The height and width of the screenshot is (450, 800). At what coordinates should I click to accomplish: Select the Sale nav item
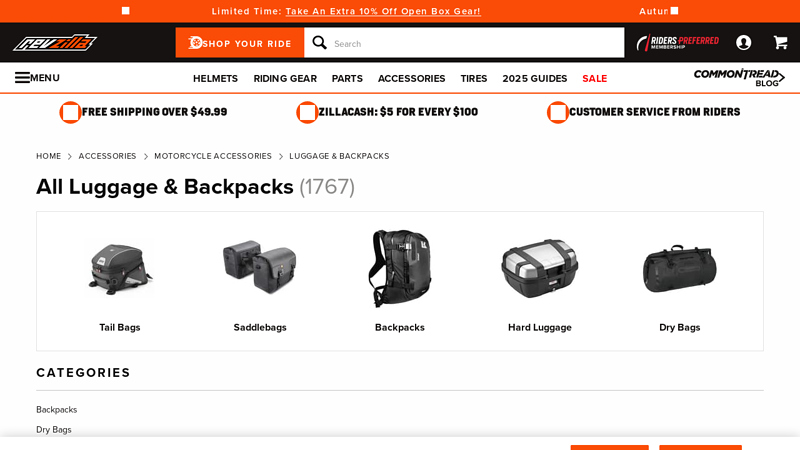[x=595, y=79]
